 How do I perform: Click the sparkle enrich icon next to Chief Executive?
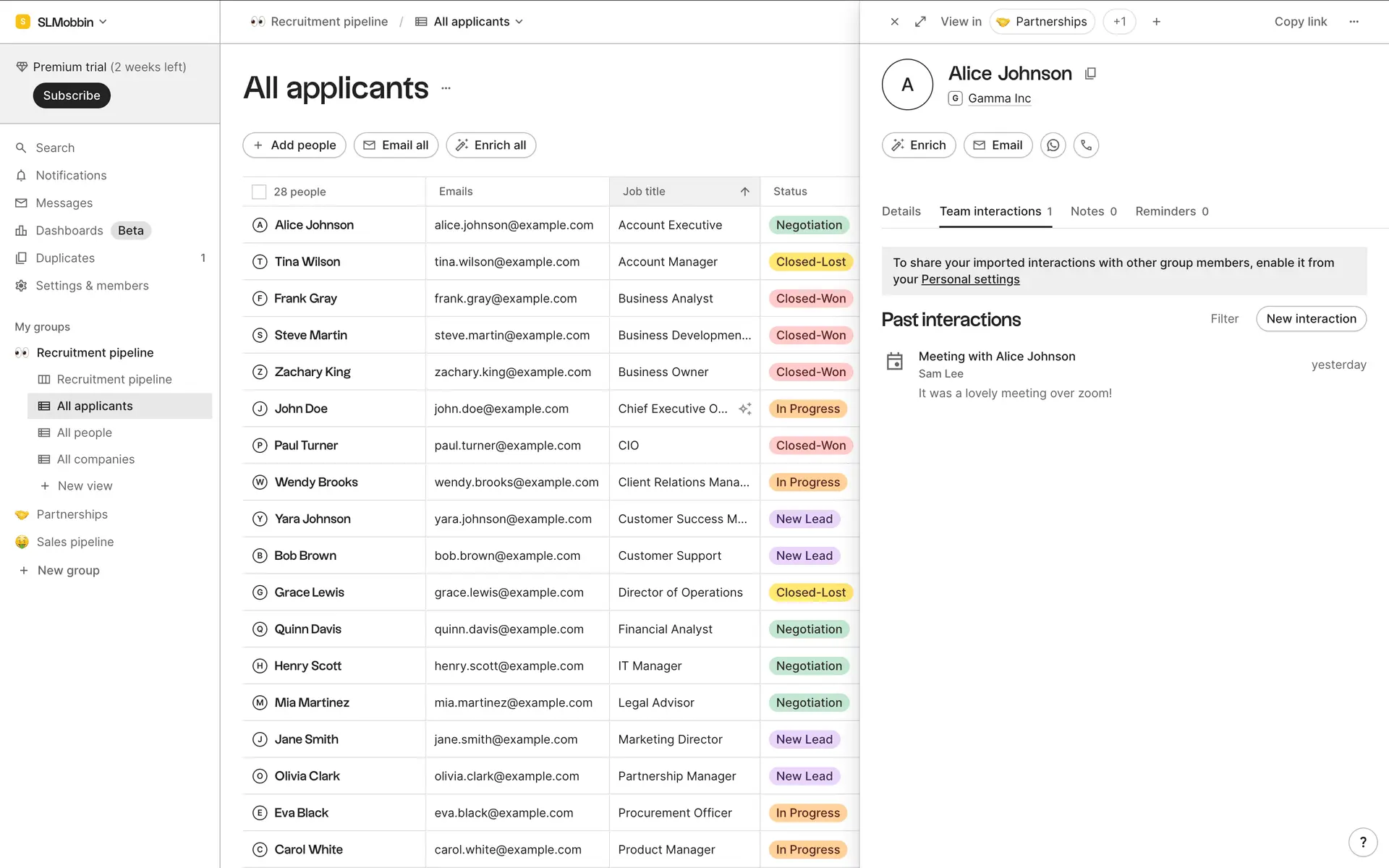pos(745,409)
